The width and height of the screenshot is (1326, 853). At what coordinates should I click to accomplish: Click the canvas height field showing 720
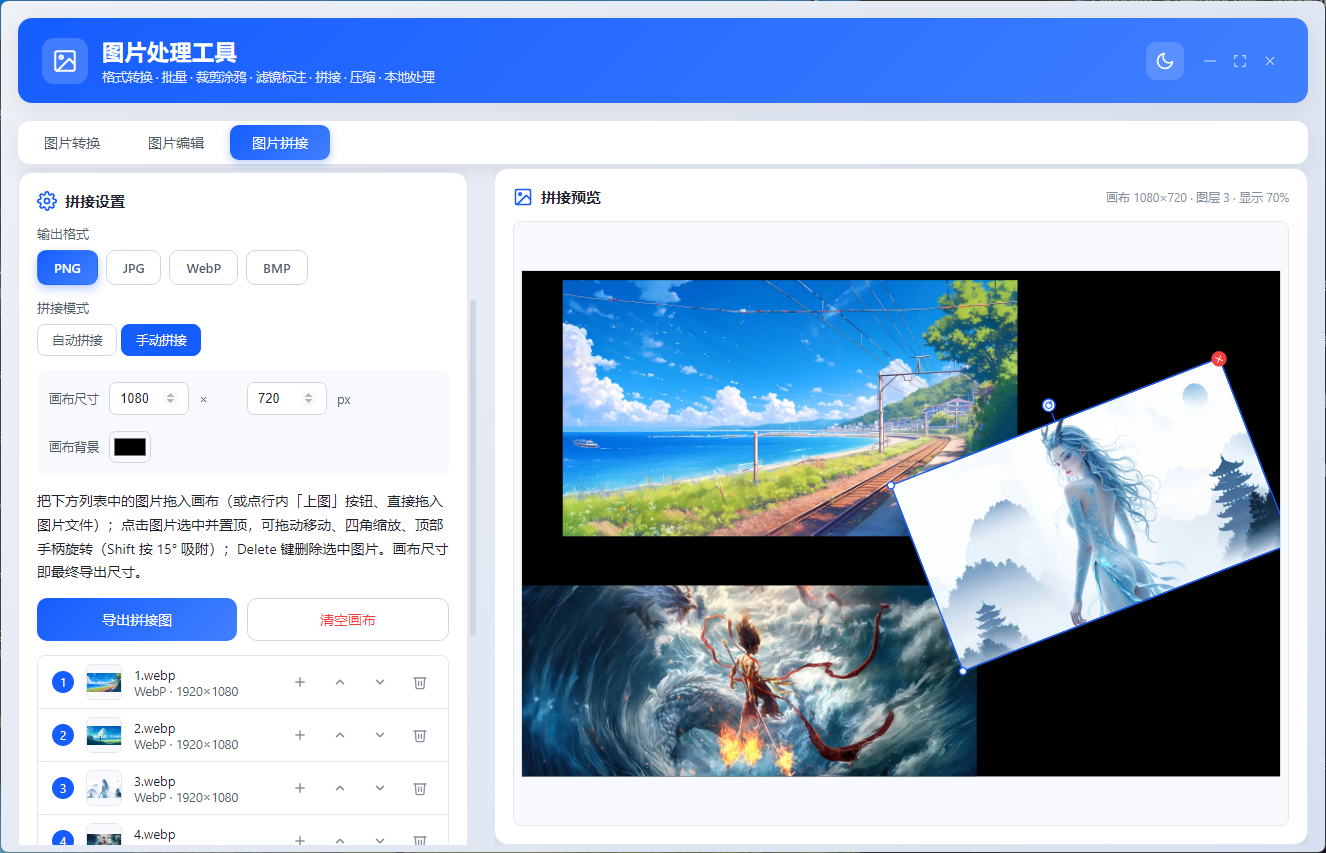click(286, 398)
